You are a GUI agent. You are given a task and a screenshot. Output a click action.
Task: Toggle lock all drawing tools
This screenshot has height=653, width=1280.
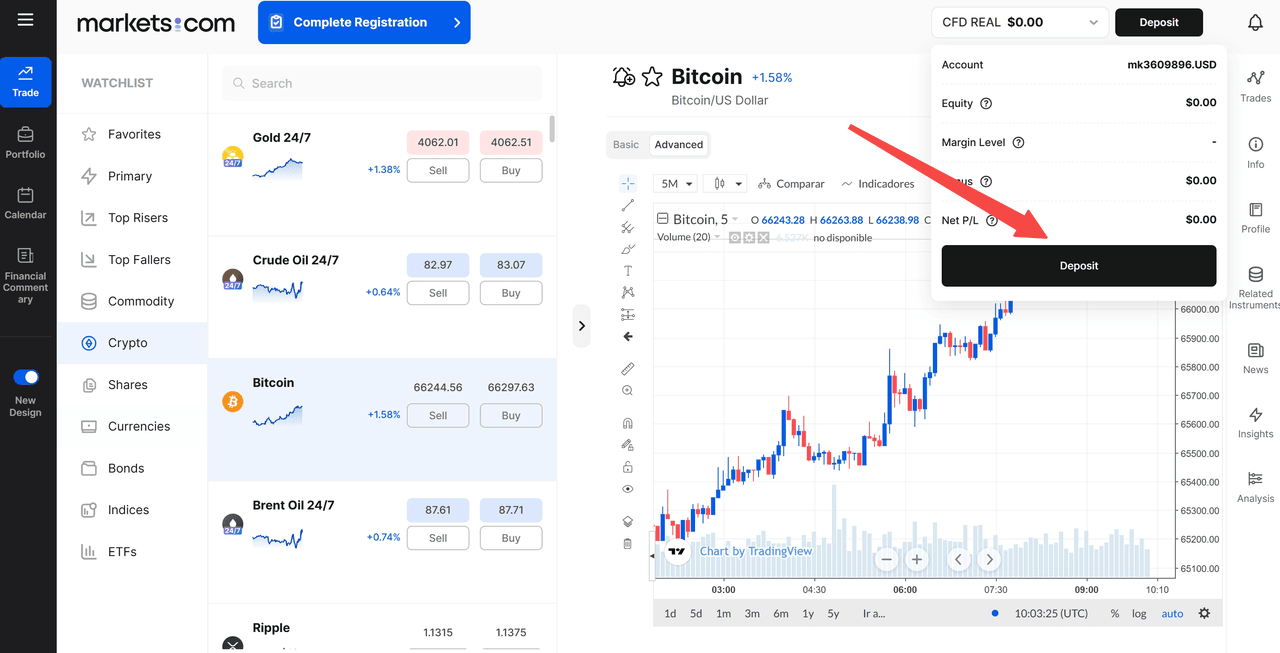(628, 467)
